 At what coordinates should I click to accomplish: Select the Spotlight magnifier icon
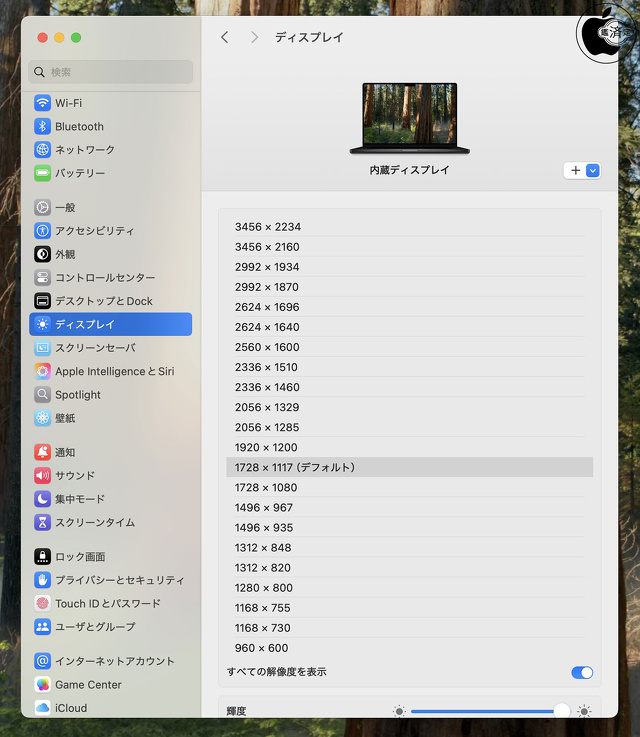point(42,395)
